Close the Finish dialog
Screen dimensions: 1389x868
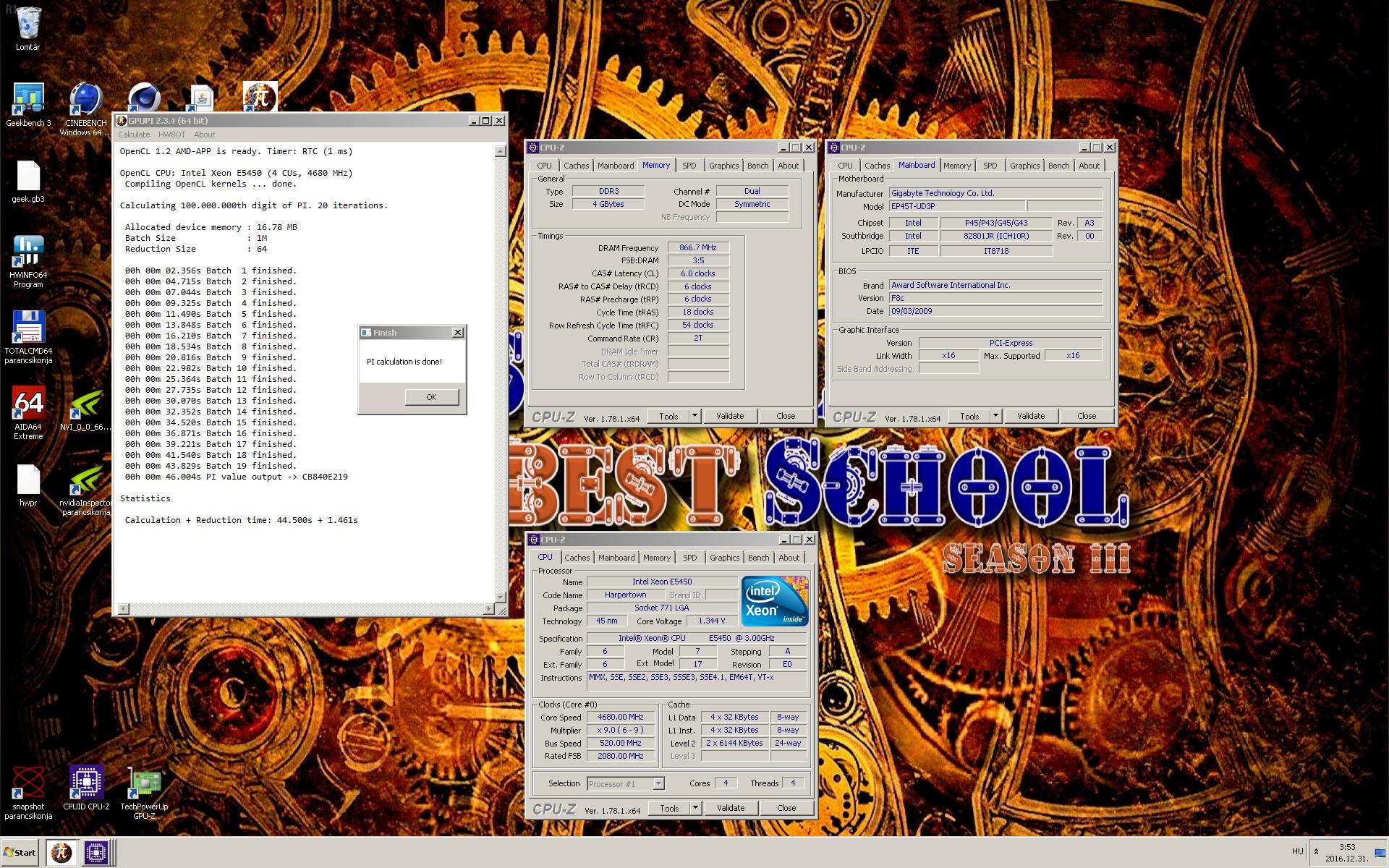click(457, 333)
